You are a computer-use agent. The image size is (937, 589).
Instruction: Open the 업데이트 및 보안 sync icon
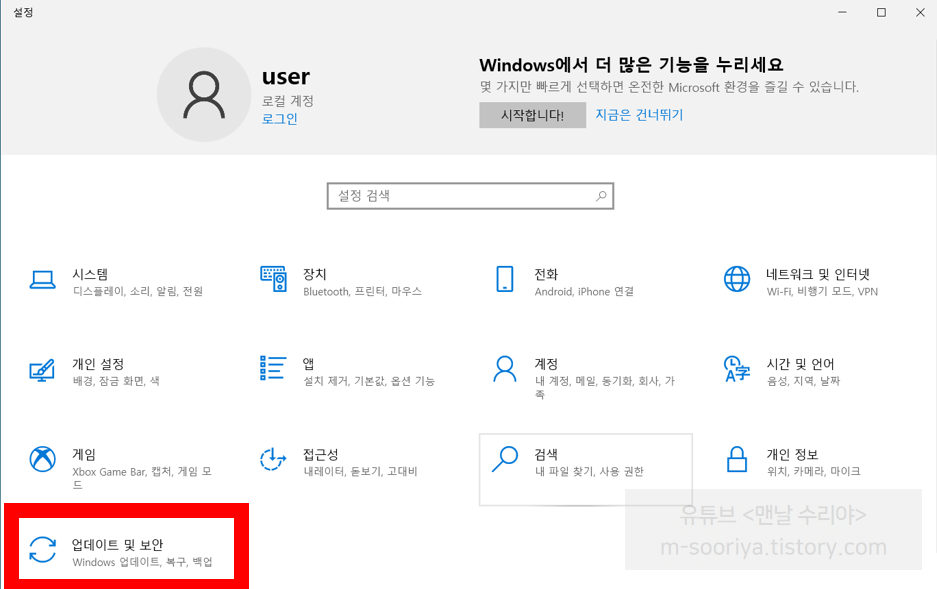point(42,550)
